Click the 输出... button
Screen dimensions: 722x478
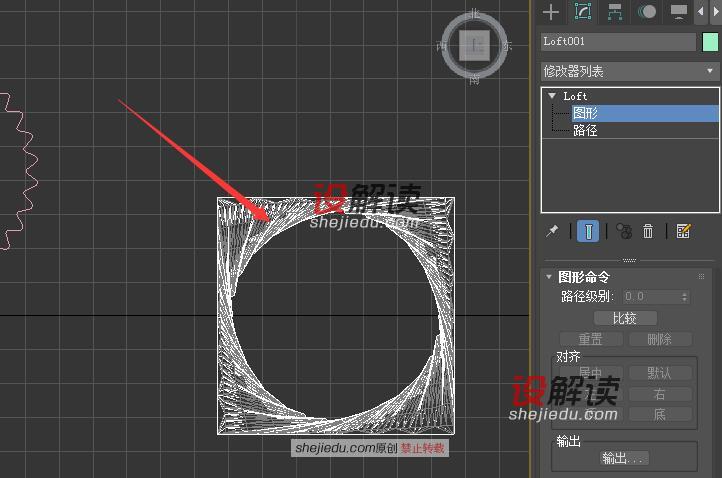624,458
